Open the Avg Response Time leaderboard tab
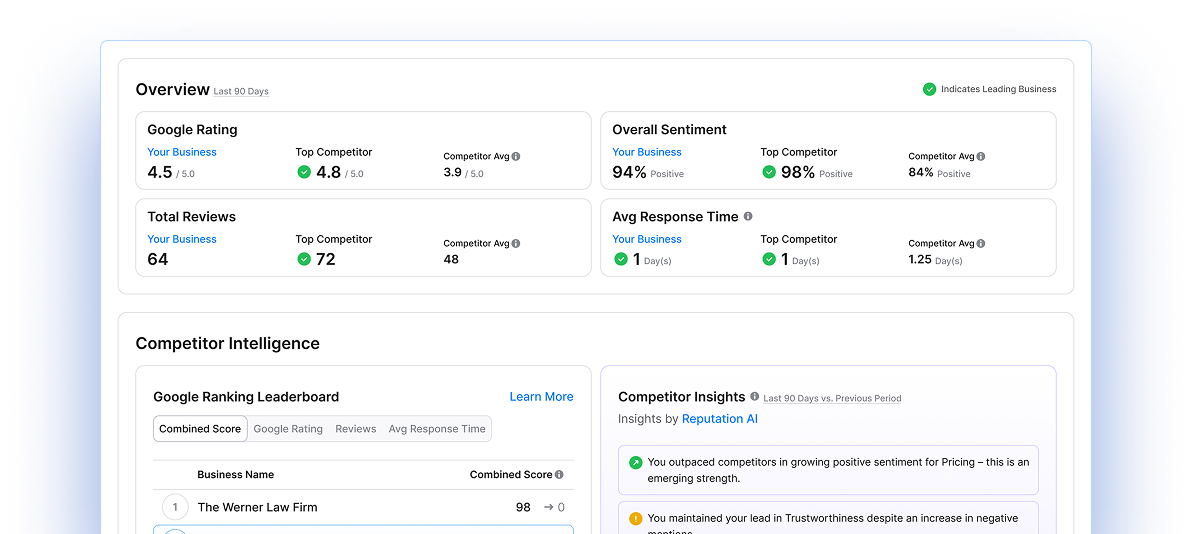The image size is (1192, 534). [437, 429]
